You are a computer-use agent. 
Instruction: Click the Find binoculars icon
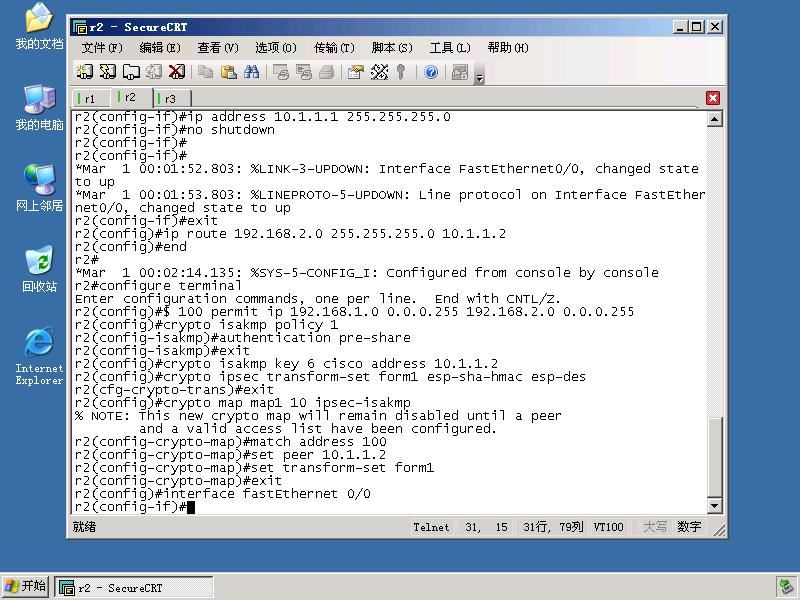[252, 72]
